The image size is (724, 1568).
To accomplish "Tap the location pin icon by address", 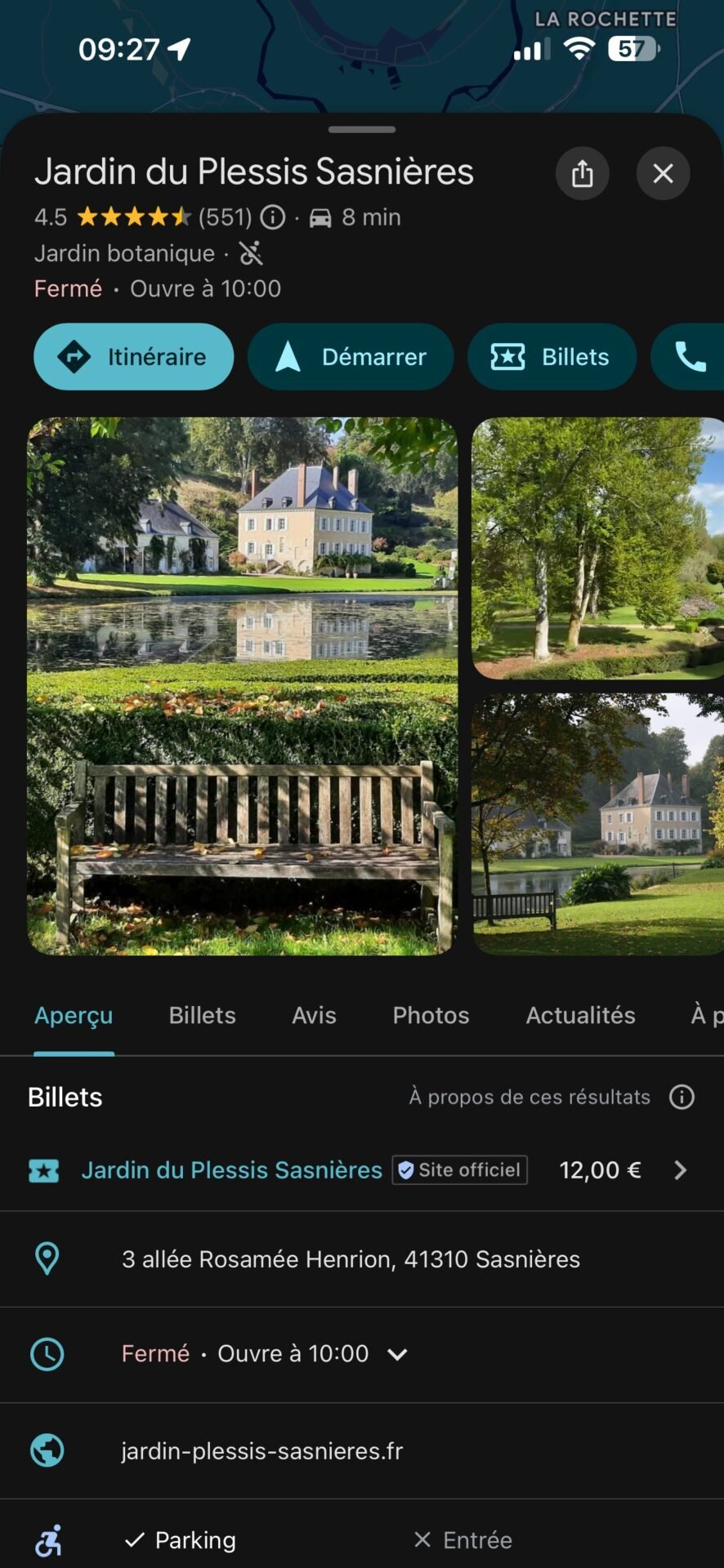I will point(47,1258).
